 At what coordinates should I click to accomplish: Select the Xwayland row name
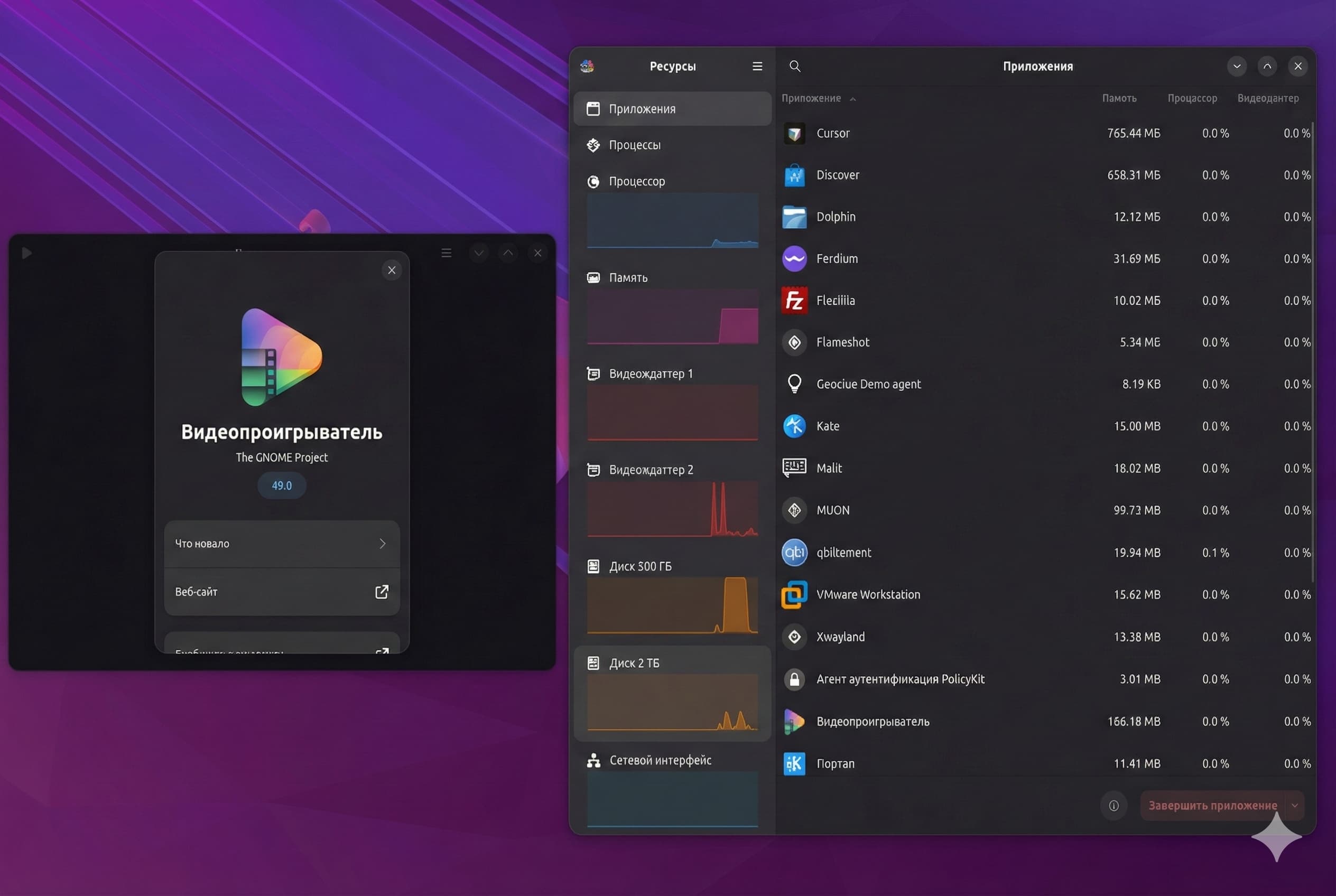coord(840,637)
